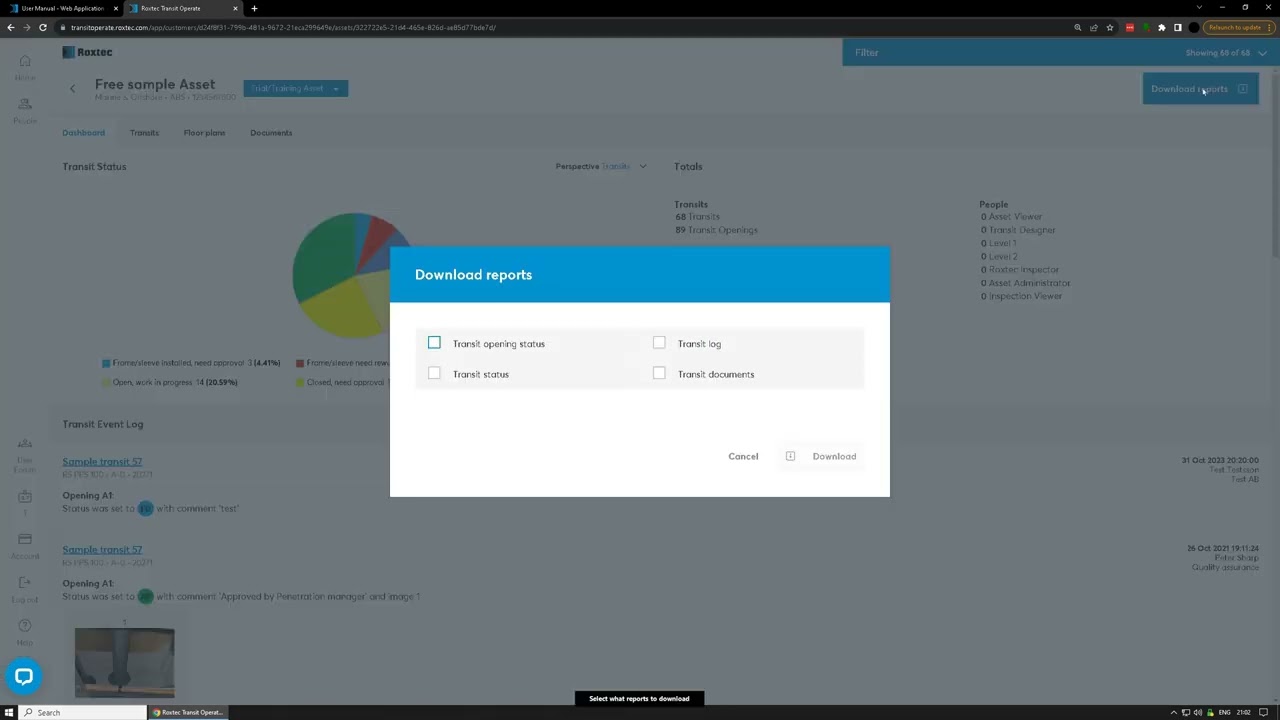Click the Filter label in top bar
The image size is (1280, 720).
pos(866,52)
